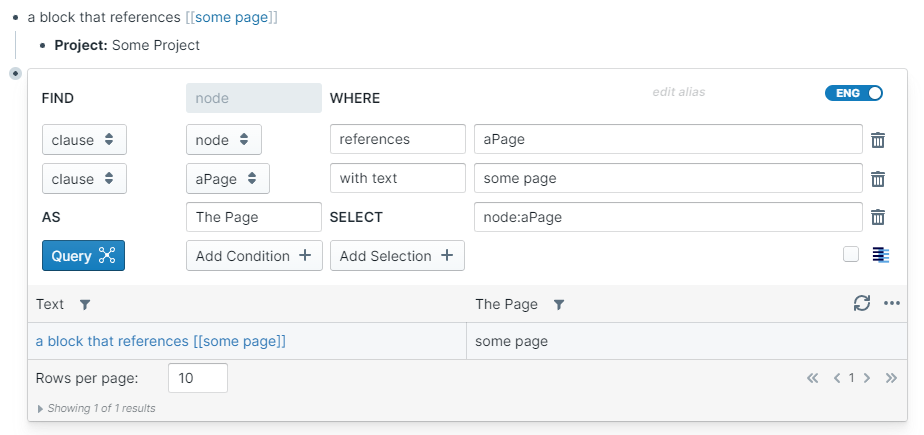924x435 pixels.
Task: Go to the first results page
Action: pyautogui.click(x=813, y=378)
